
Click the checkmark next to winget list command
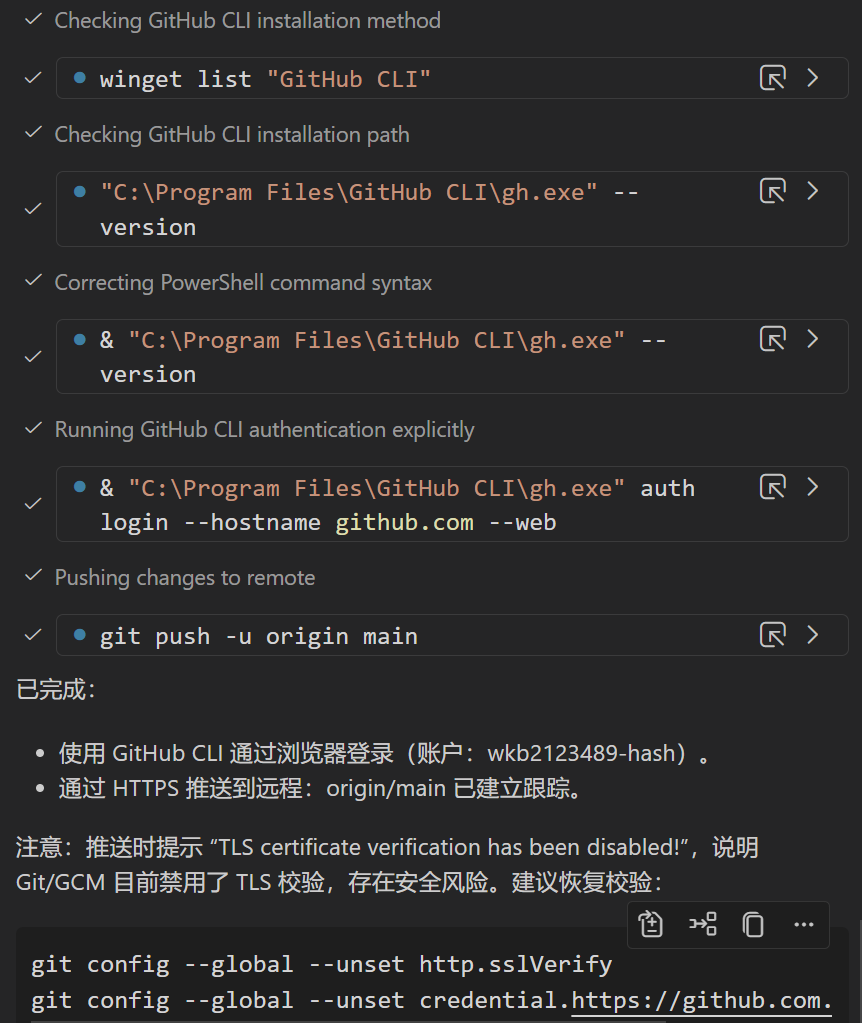31,78
